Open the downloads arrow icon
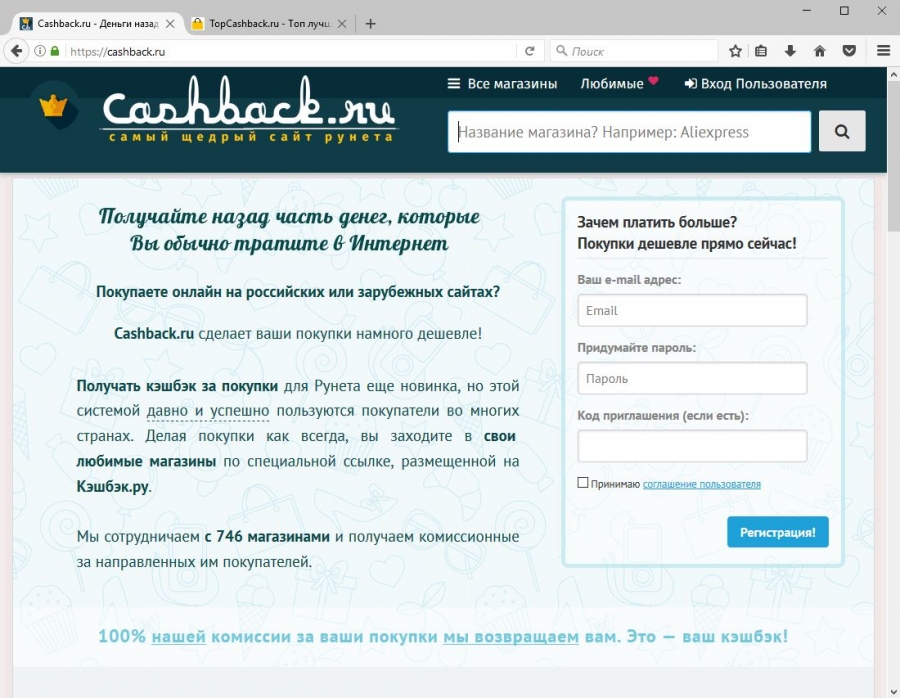This screenshot has width=900, height=698. [x=790, y=51]
